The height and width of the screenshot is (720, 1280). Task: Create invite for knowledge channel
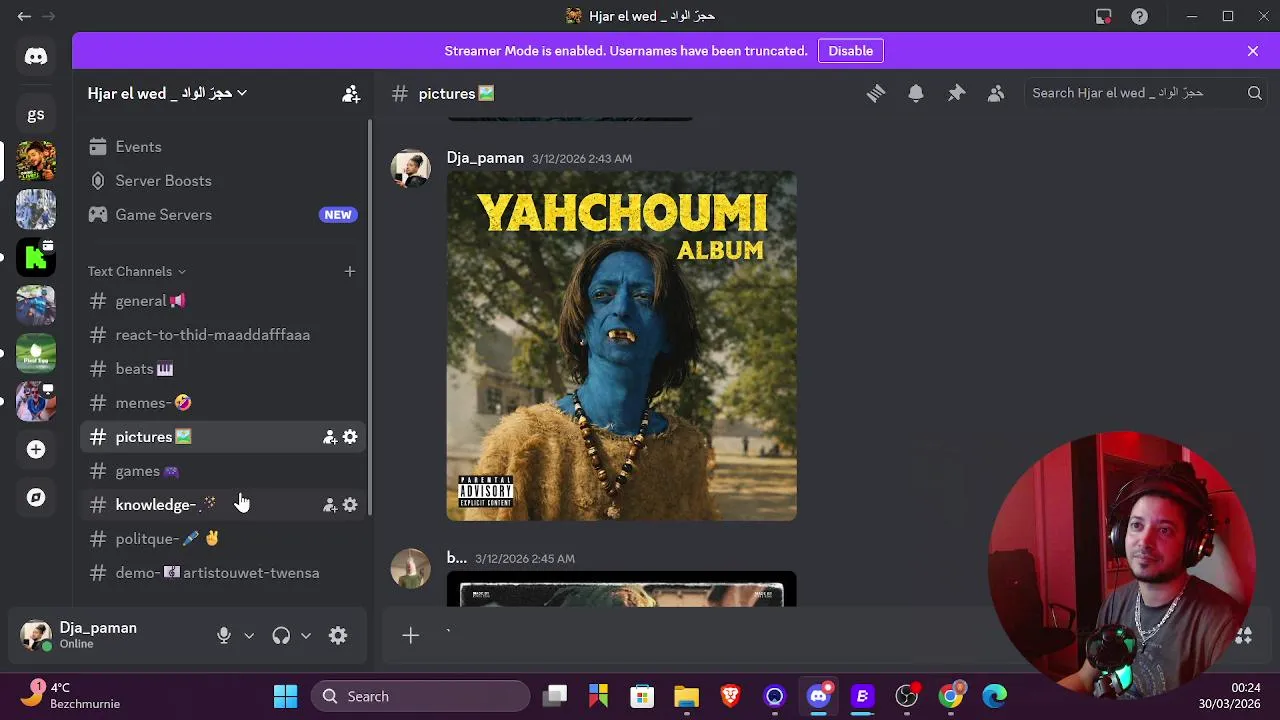tap(330, 505)
